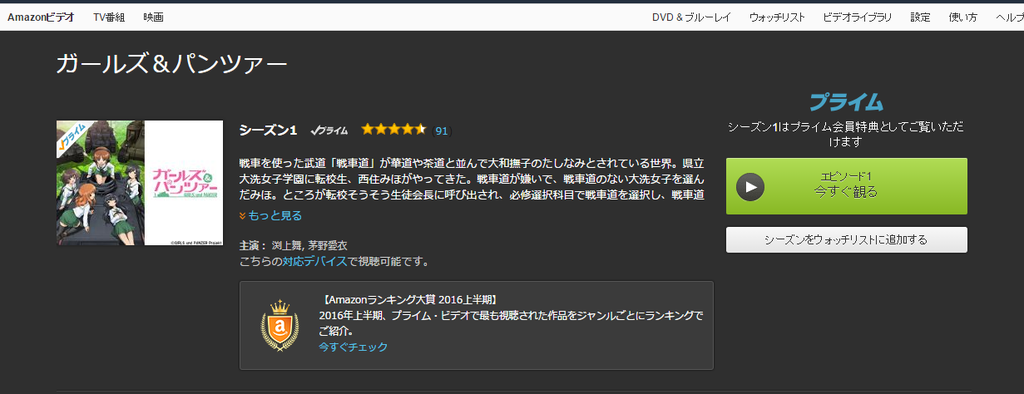Image resolution: width=1024 pixels, height=394 pixels.
Task: Click the ガールズ＆パンツァー cover thumbnail
Action: pyautogui.click(x=140, y=183)
